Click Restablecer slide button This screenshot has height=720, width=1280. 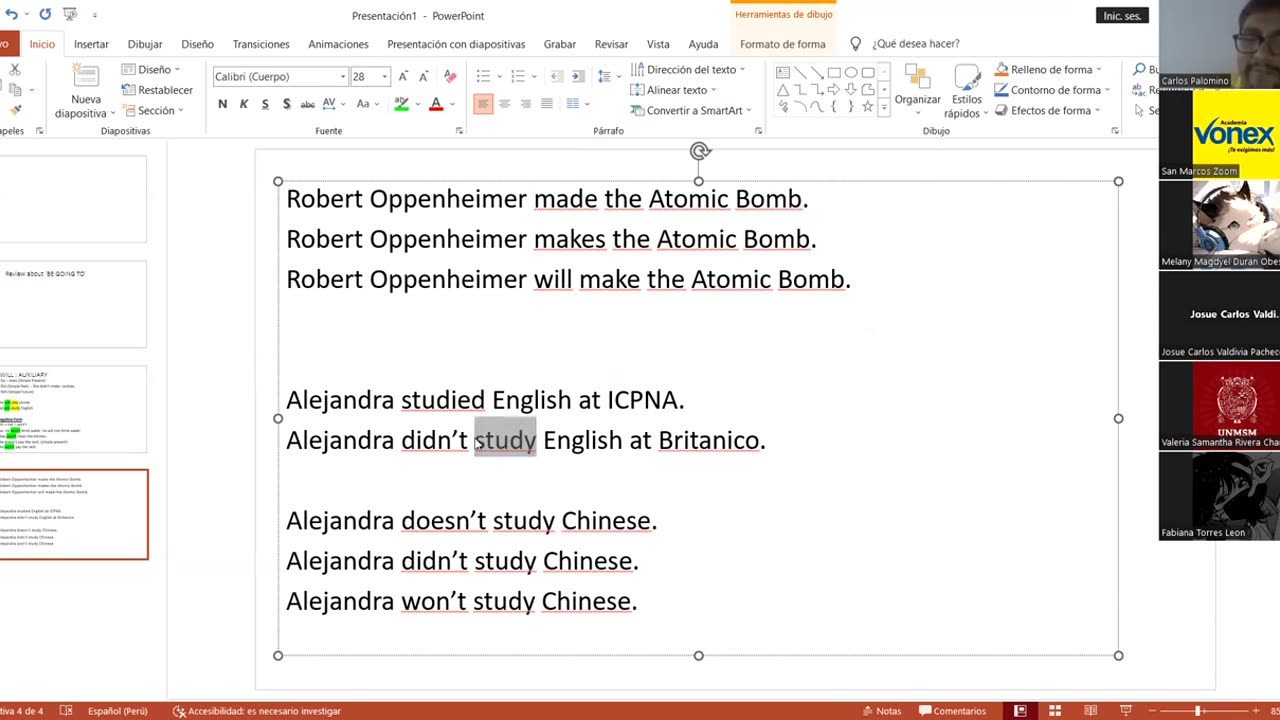click(x=157, y=90)
